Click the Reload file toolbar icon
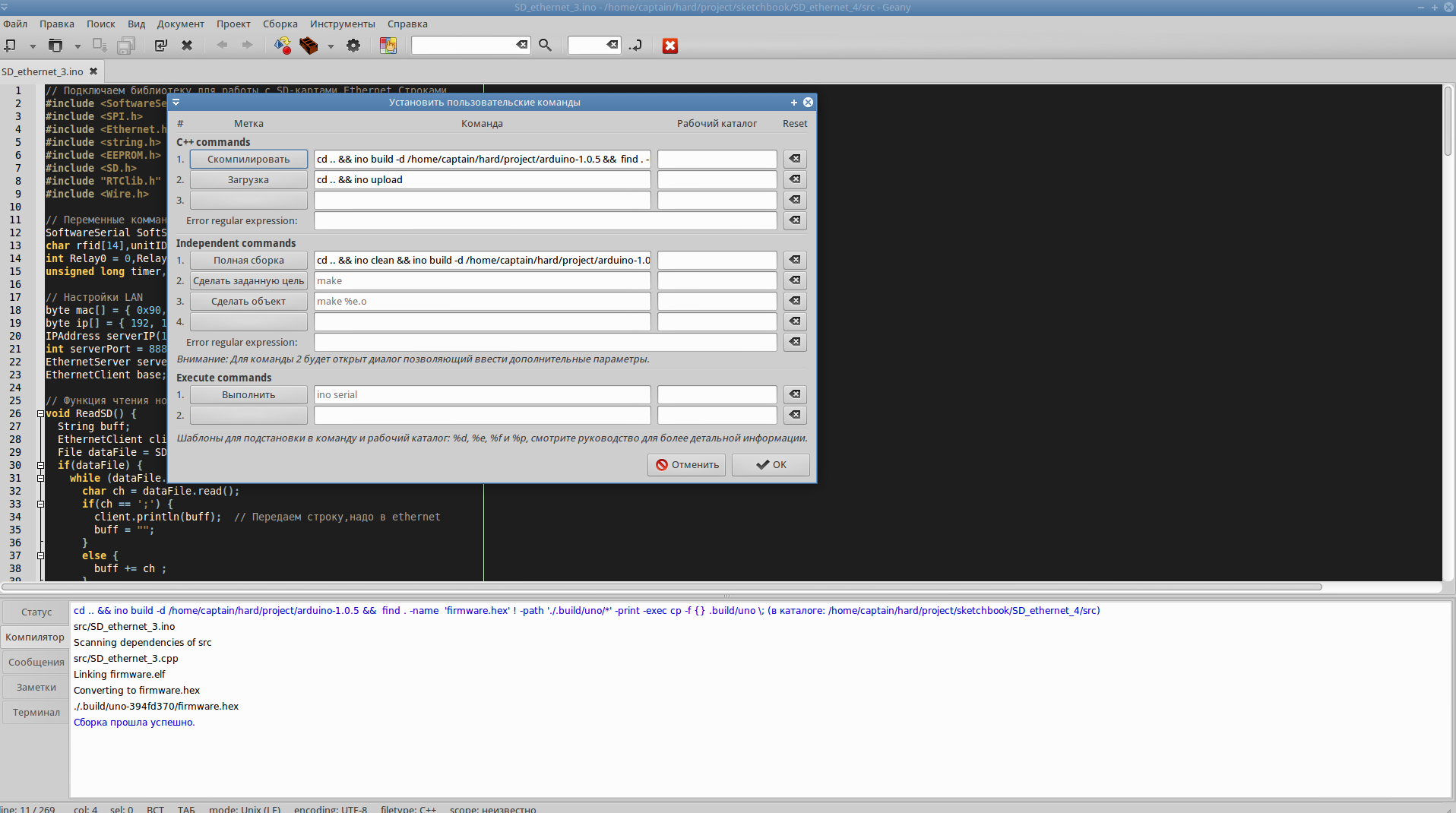The image size is (1456, 813). (x=161, y=46)
